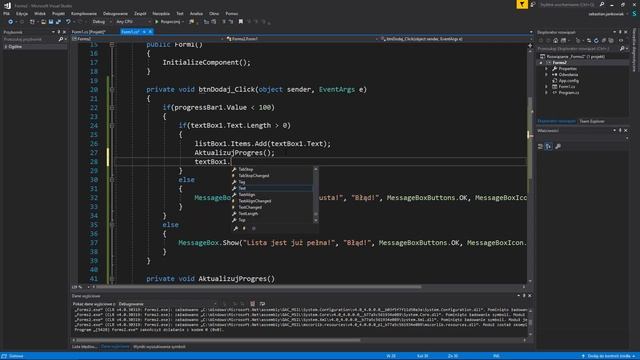The width and height of the screenshot is (640, 360).
Task: Open the Pomoc menu
Action: pyautogui.click(x=231, y=13)
